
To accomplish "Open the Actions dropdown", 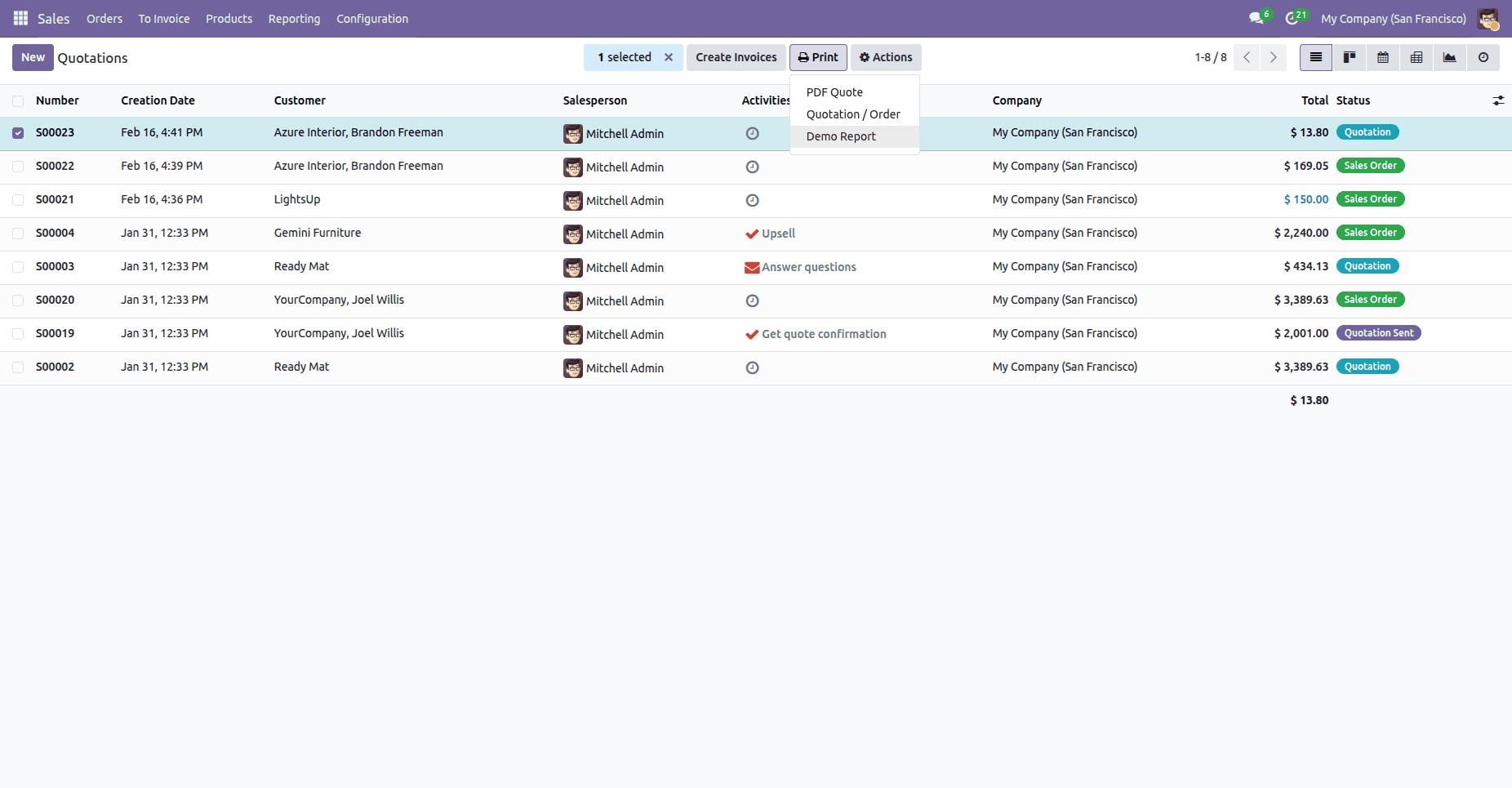I will 886,57.
